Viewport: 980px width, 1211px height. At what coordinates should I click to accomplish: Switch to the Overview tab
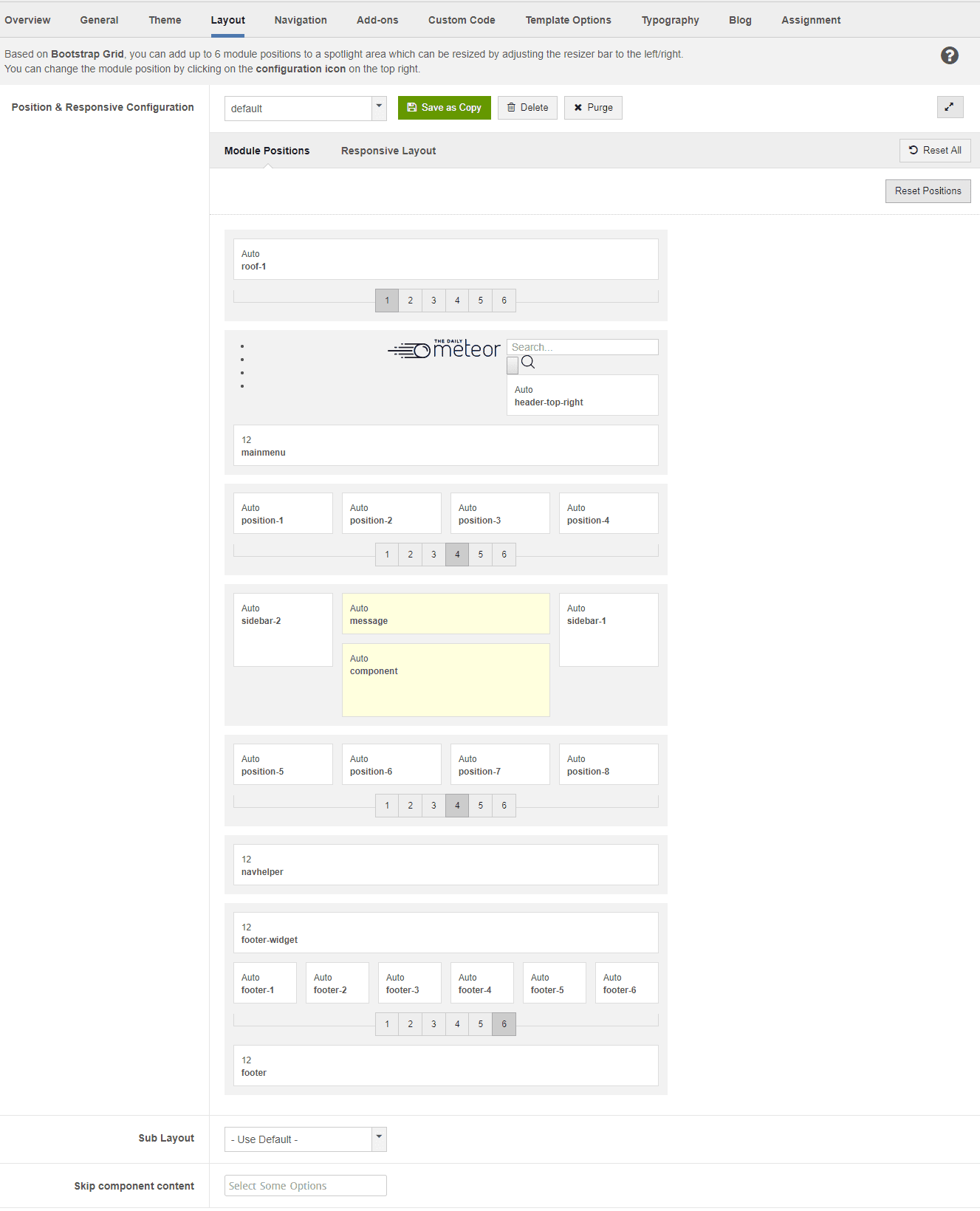coord(27,20)
